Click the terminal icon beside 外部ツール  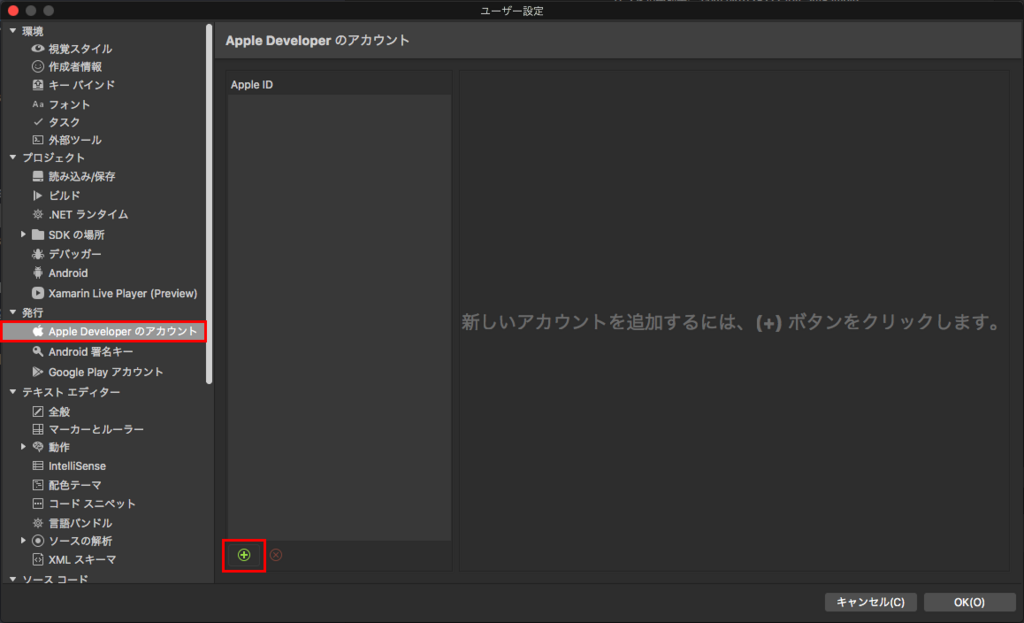click(x=38, y=140)
